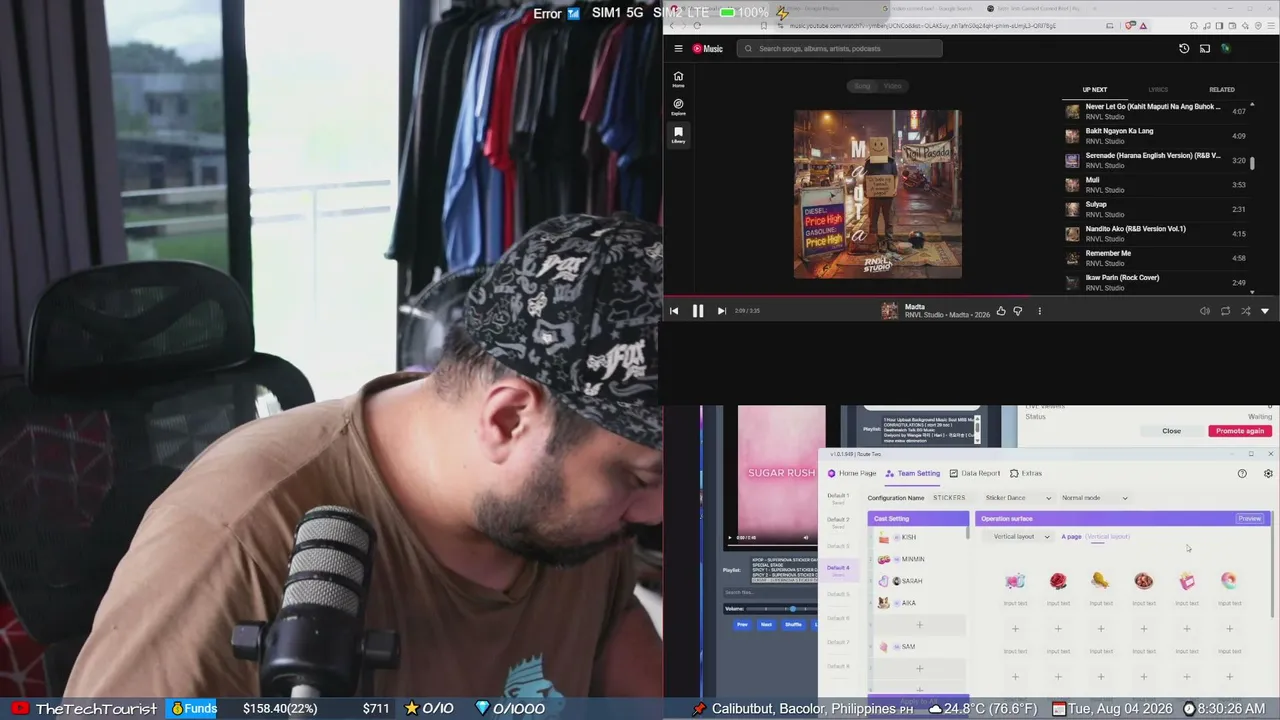
Task: Open Data Report tab in Route Two
Action: pyautogui.click(x=975, y=473)
